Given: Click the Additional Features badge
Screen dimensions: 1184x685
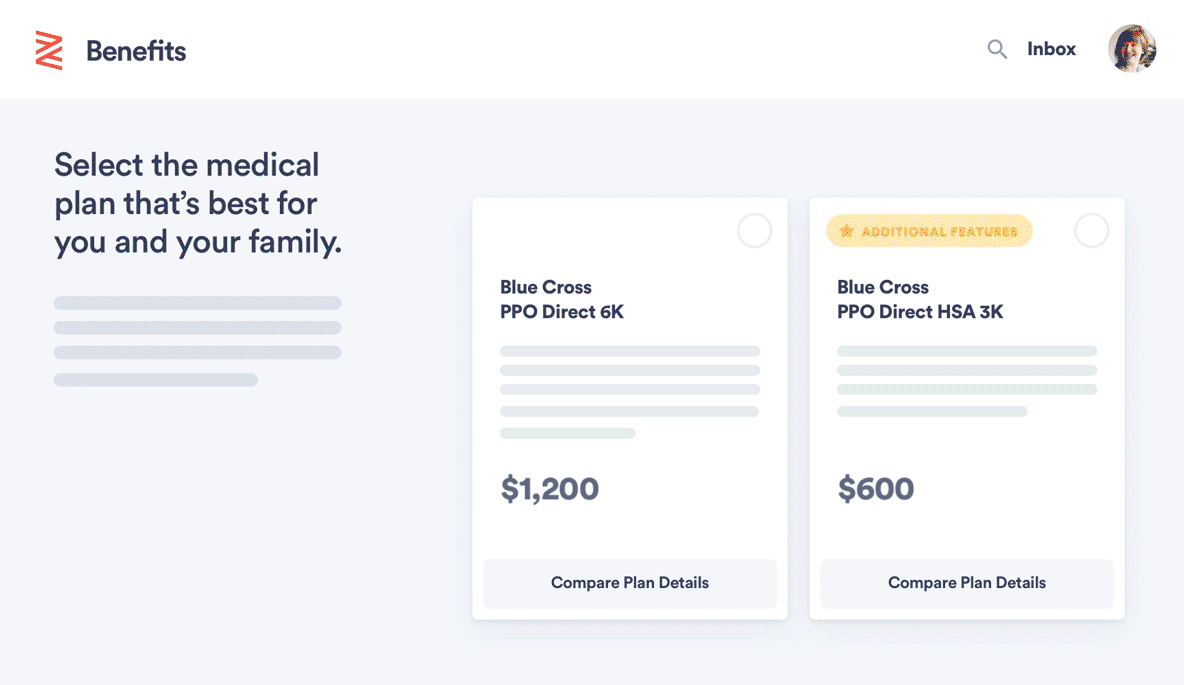Looking at the screenshot, I should (929, 231).
